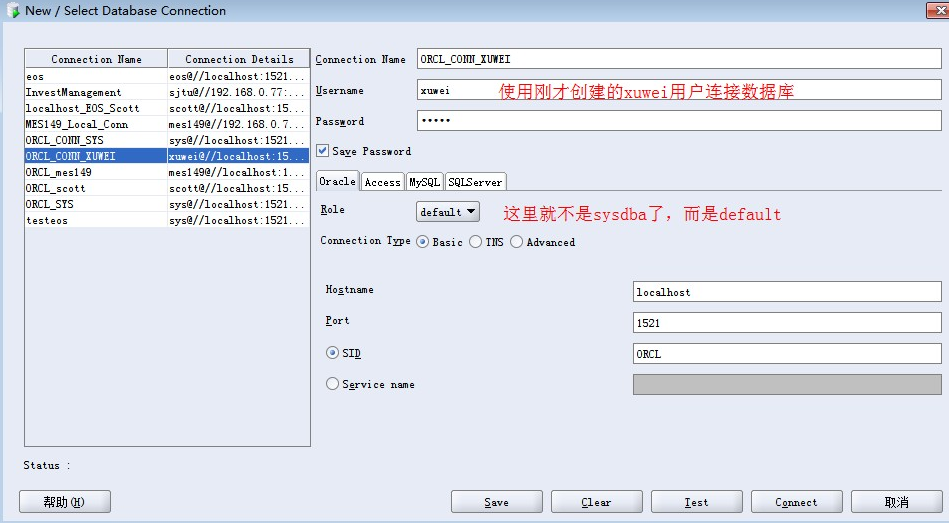Click details cell xuwei@//localhost
Screen dimensions: 949x523
[238, 156]
